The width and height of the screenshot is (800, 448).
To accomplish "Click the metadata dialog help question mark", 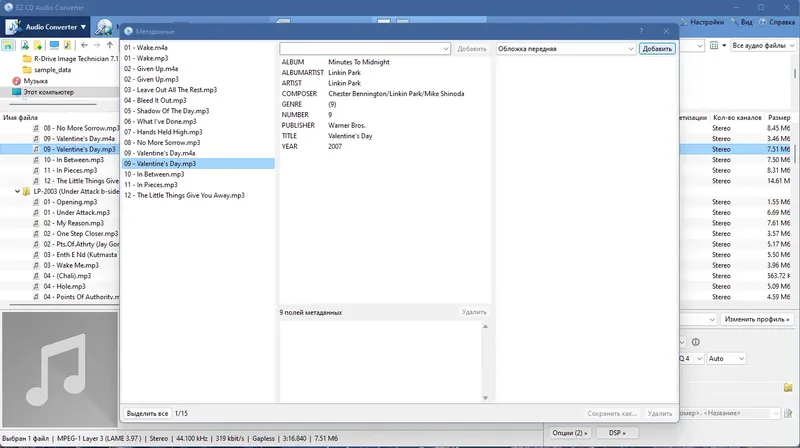I will [641, 32].
